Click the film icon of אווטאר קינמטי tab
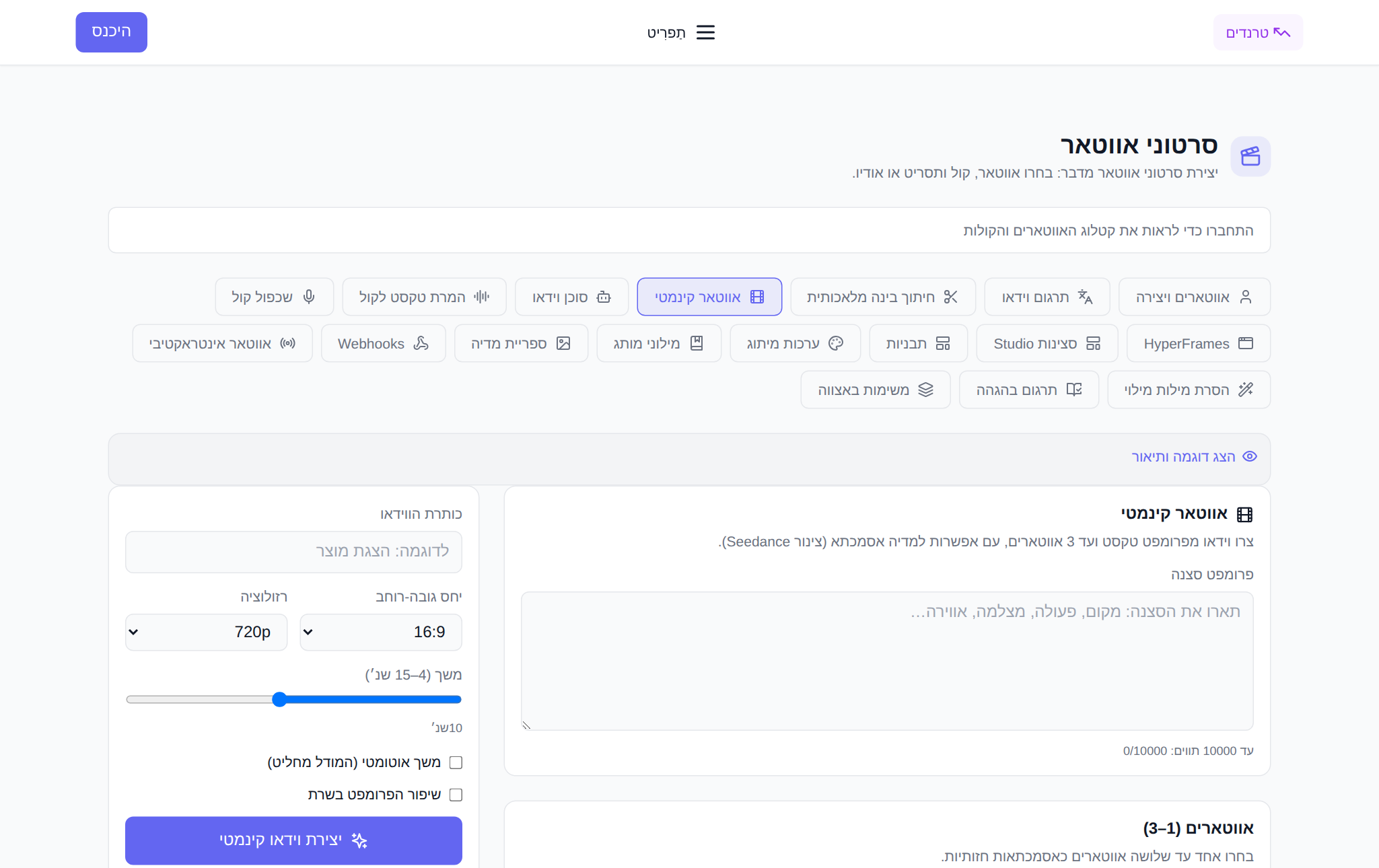The image size is (1379, 868). [757, 297]
